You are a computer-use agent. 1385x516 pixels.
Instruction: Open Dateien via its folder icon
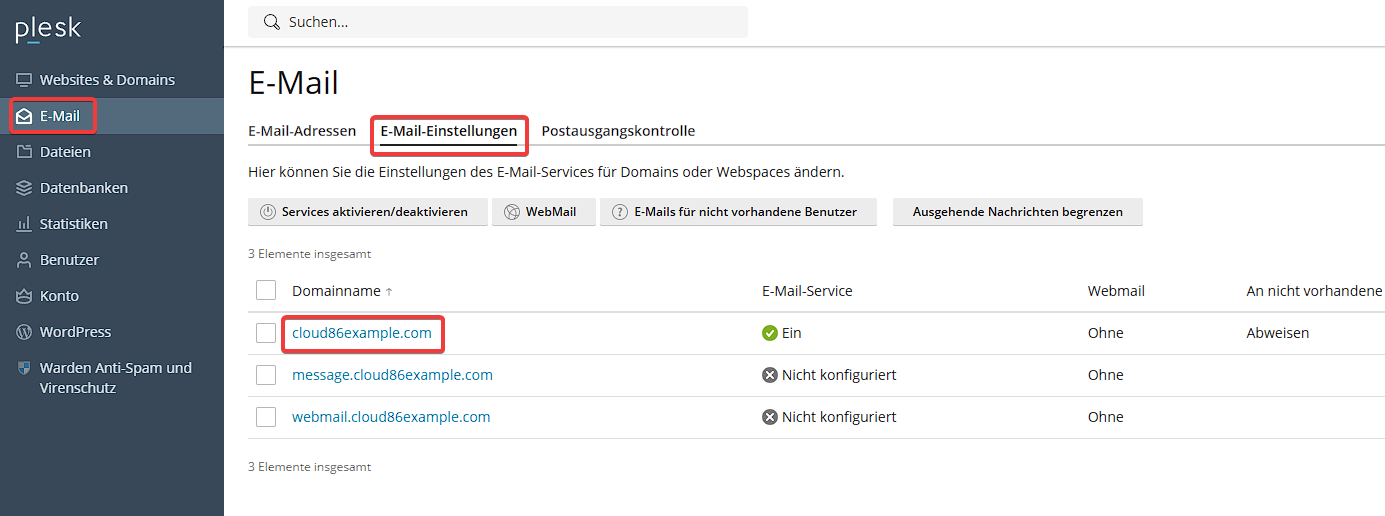coord(24,152)
